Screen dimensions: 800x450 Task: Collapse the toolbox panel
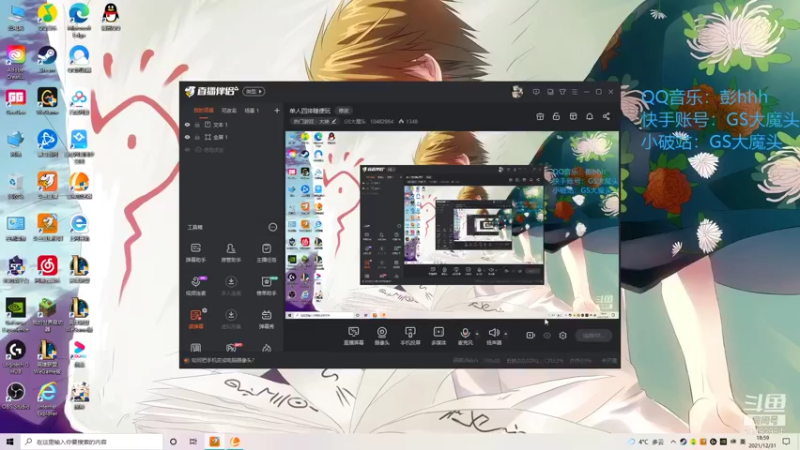point(272,227)
